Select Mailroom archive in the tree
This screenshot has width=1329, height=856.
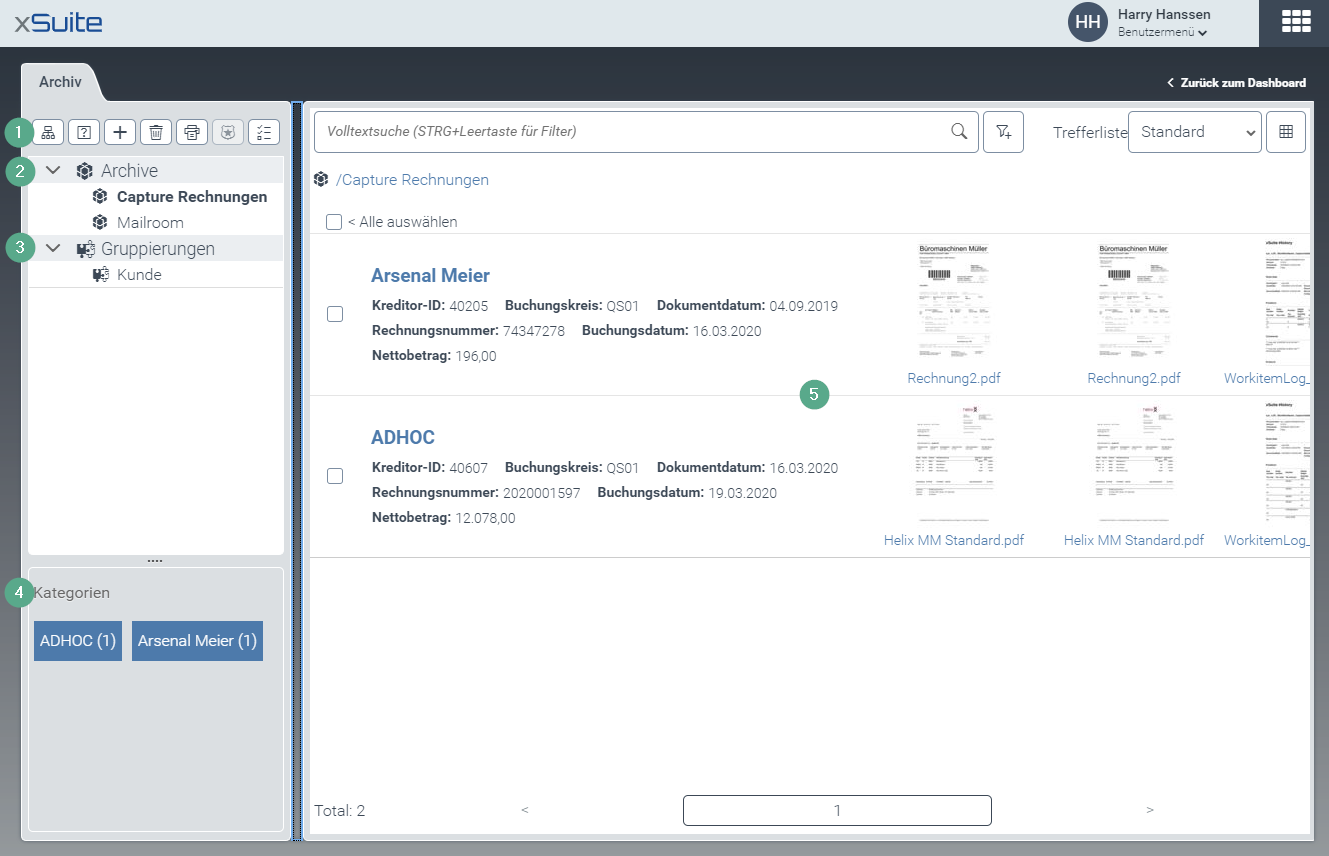tap(150, 223)
